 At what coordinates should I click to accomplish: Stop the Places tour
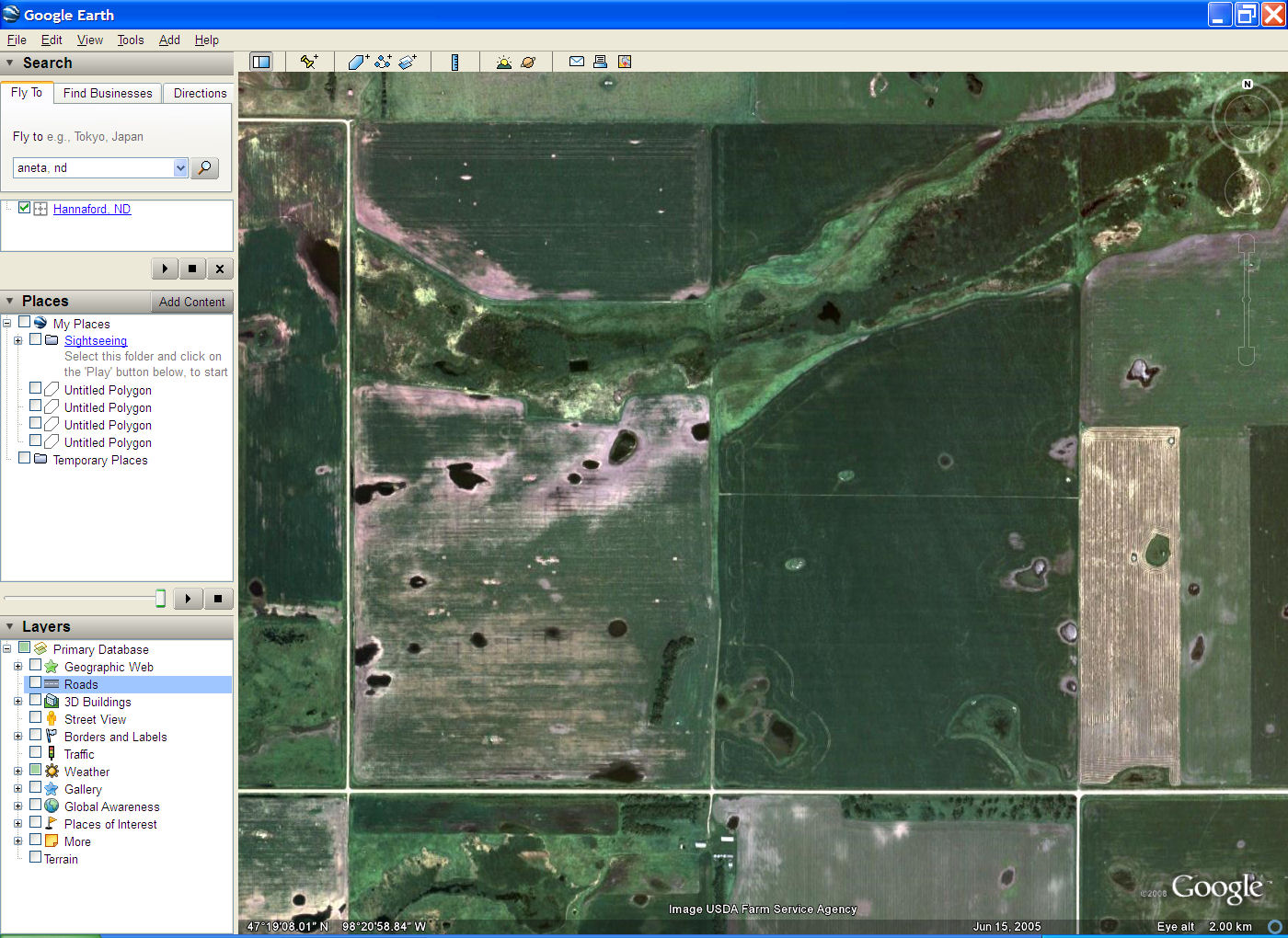click(x=218, y=599)
